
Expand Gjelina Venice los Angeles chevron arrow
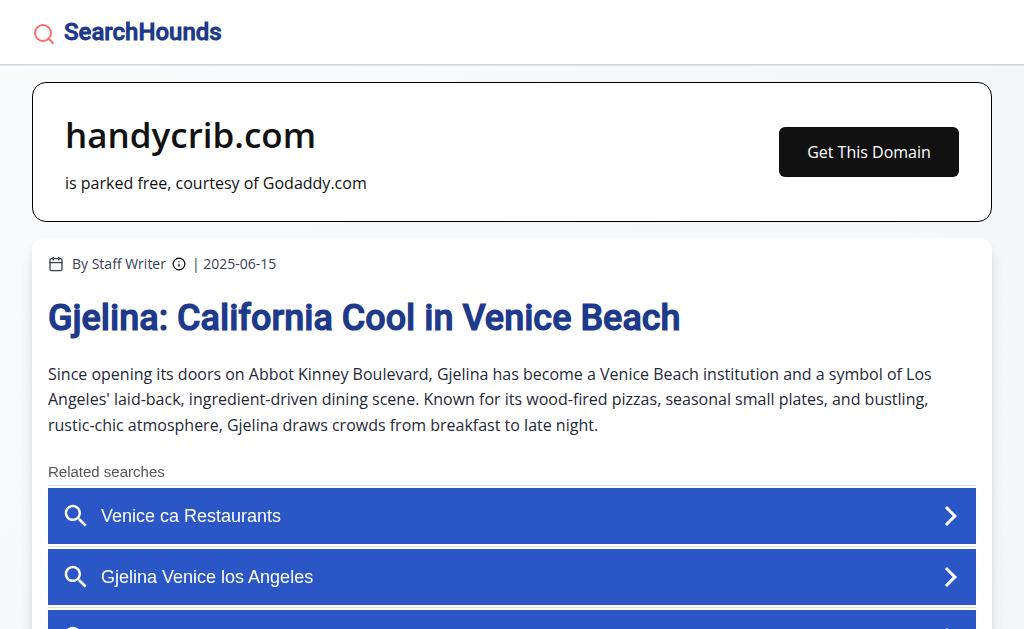[x=951, y=577]
